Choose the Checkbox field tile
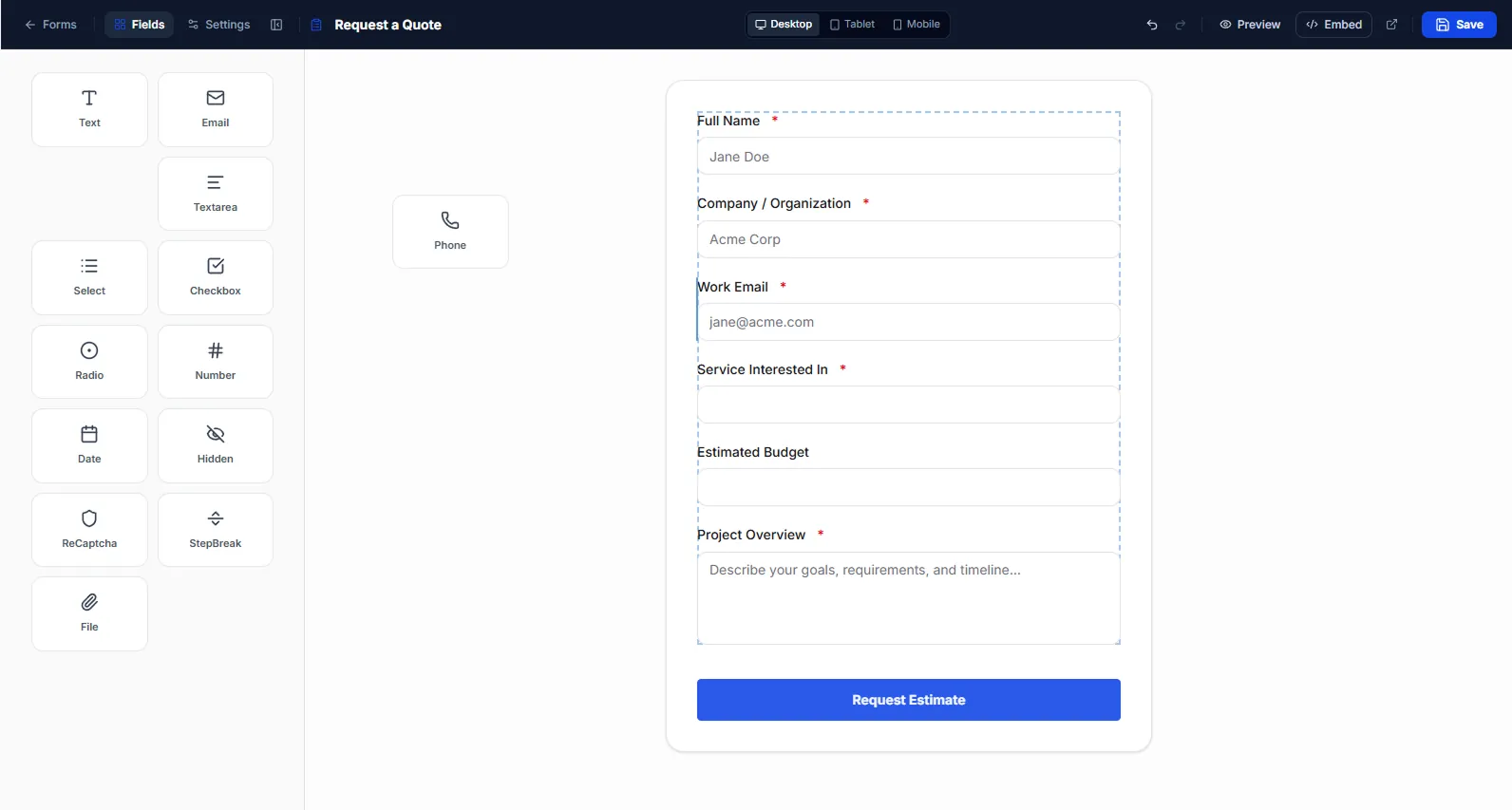Viewport: 1512px width, 810px height. [216, 277]
